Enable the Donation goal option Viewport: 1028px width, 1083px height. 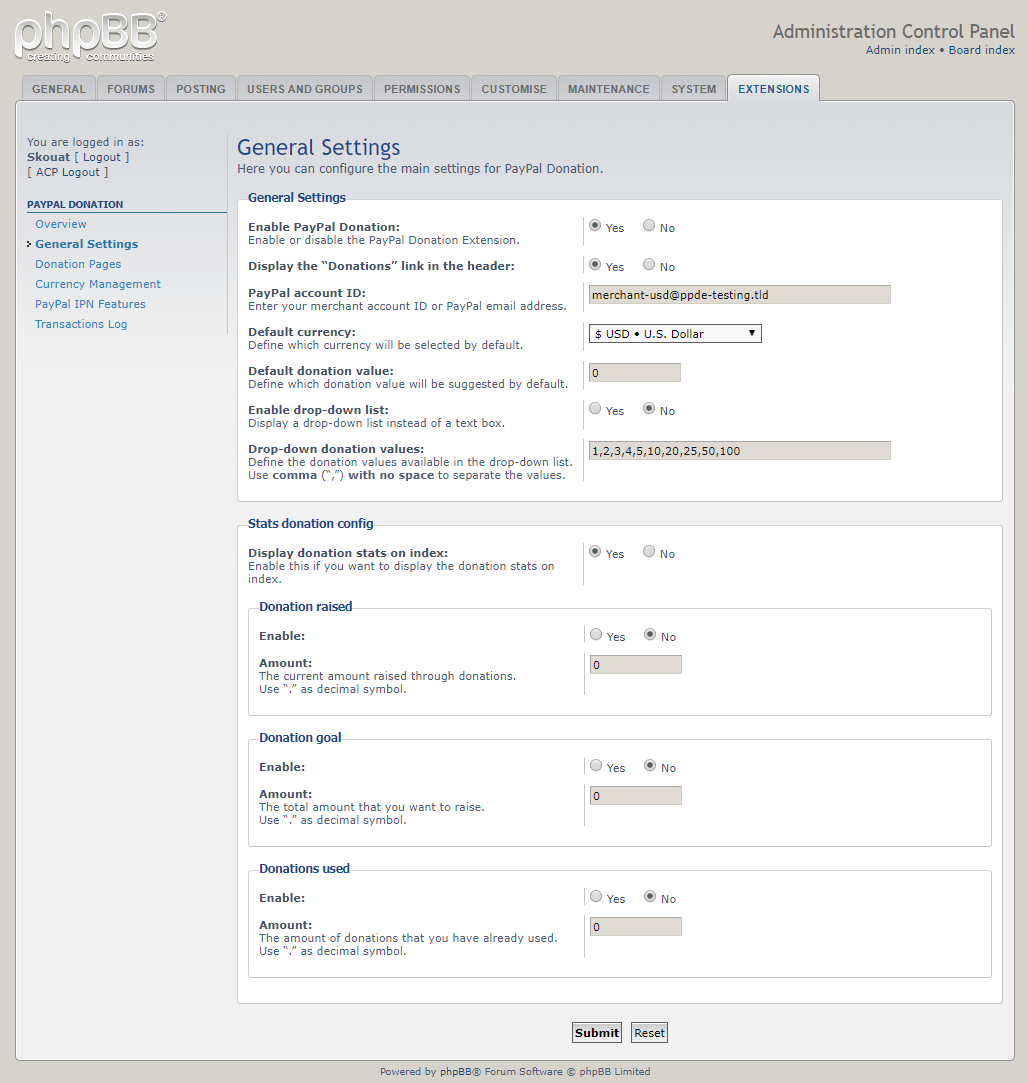click(595, 765)
